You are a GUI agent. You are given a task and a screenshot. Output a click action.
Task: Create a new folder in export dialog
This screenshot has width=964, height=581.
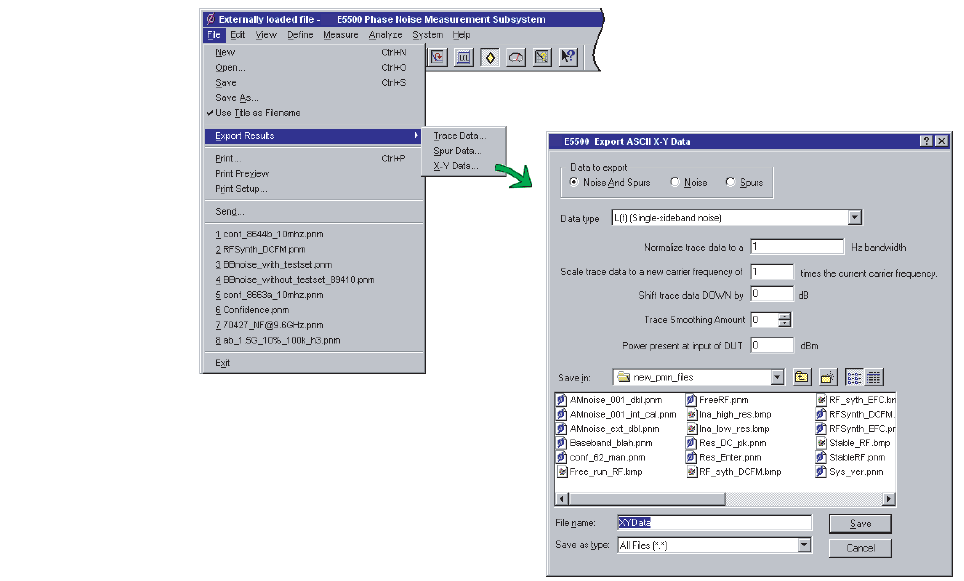[x=828, y=377]
